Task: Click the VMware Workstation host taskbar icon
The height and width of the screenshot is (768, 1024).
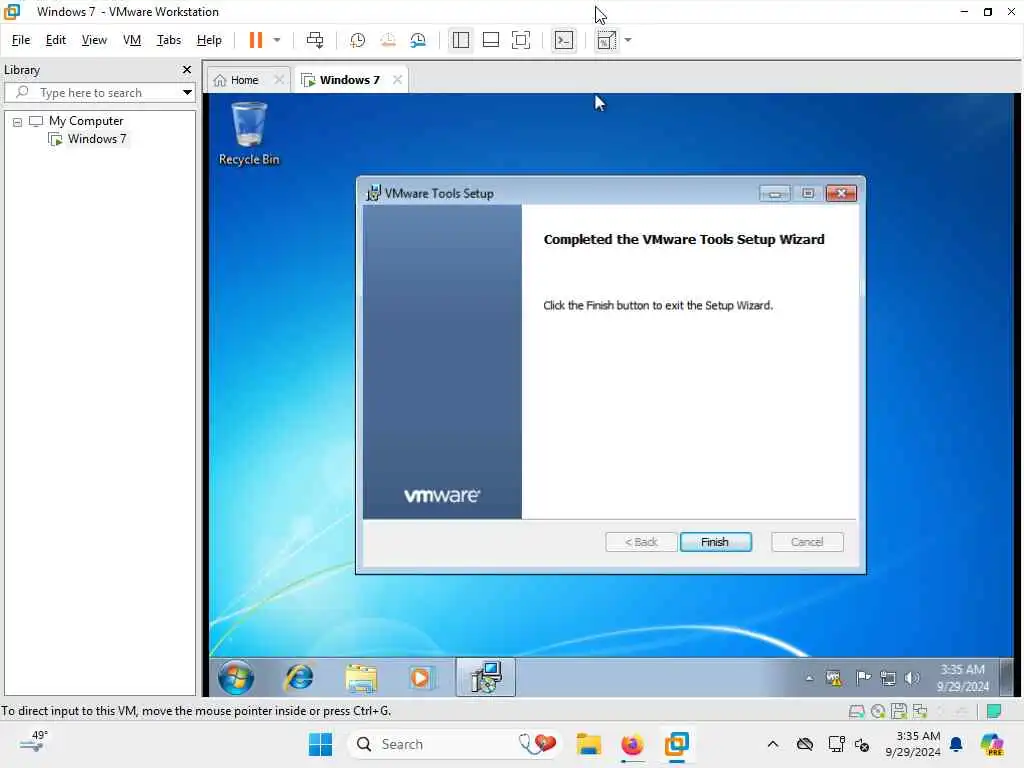Action: click(676, 744)
